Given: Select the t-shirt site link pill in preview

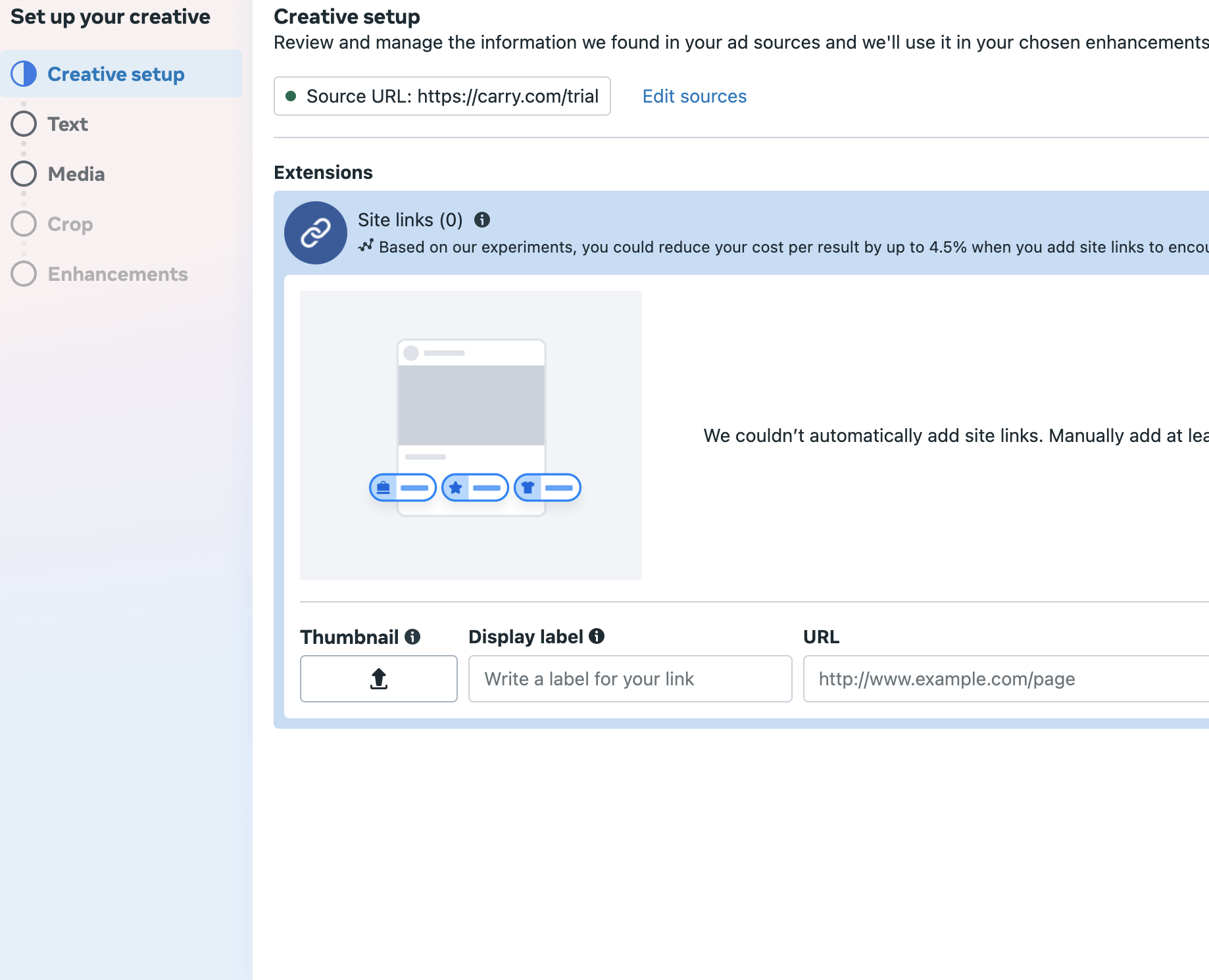Looking at the screenshot, I should click(x=547, y=487).
